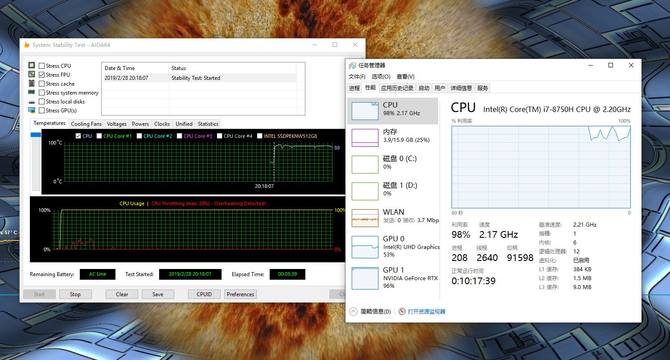670x360 pixels.
Task: Check the CPU Core #1 graph checkbox
Action: [99, 136]
